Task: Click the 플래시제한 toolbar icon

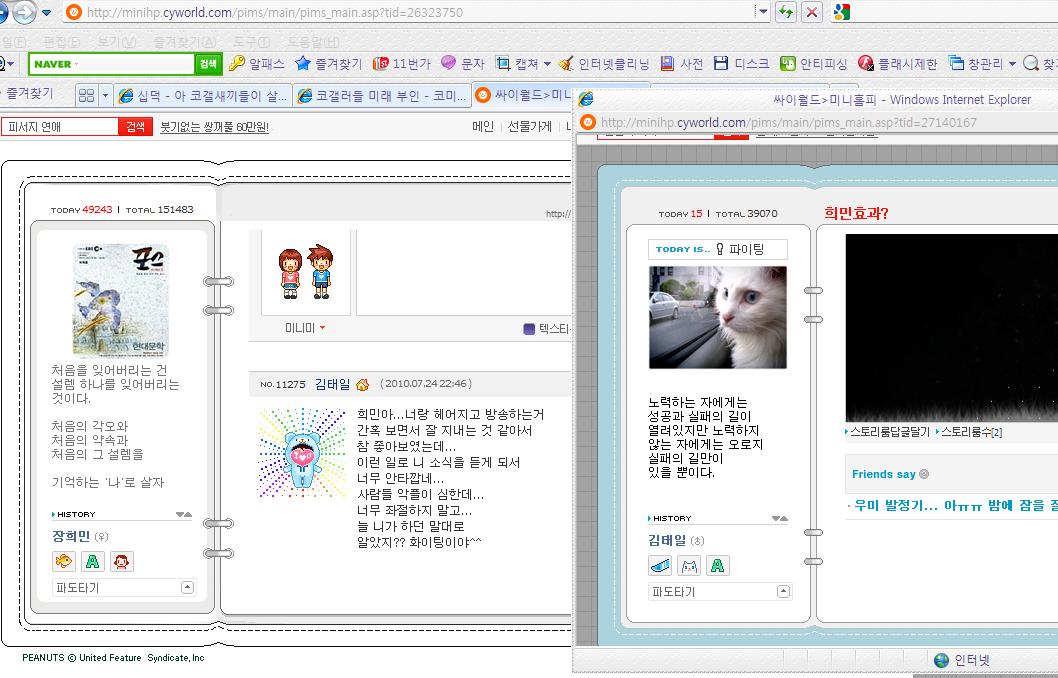Action: pyautogui.click(x=866, y=63)
